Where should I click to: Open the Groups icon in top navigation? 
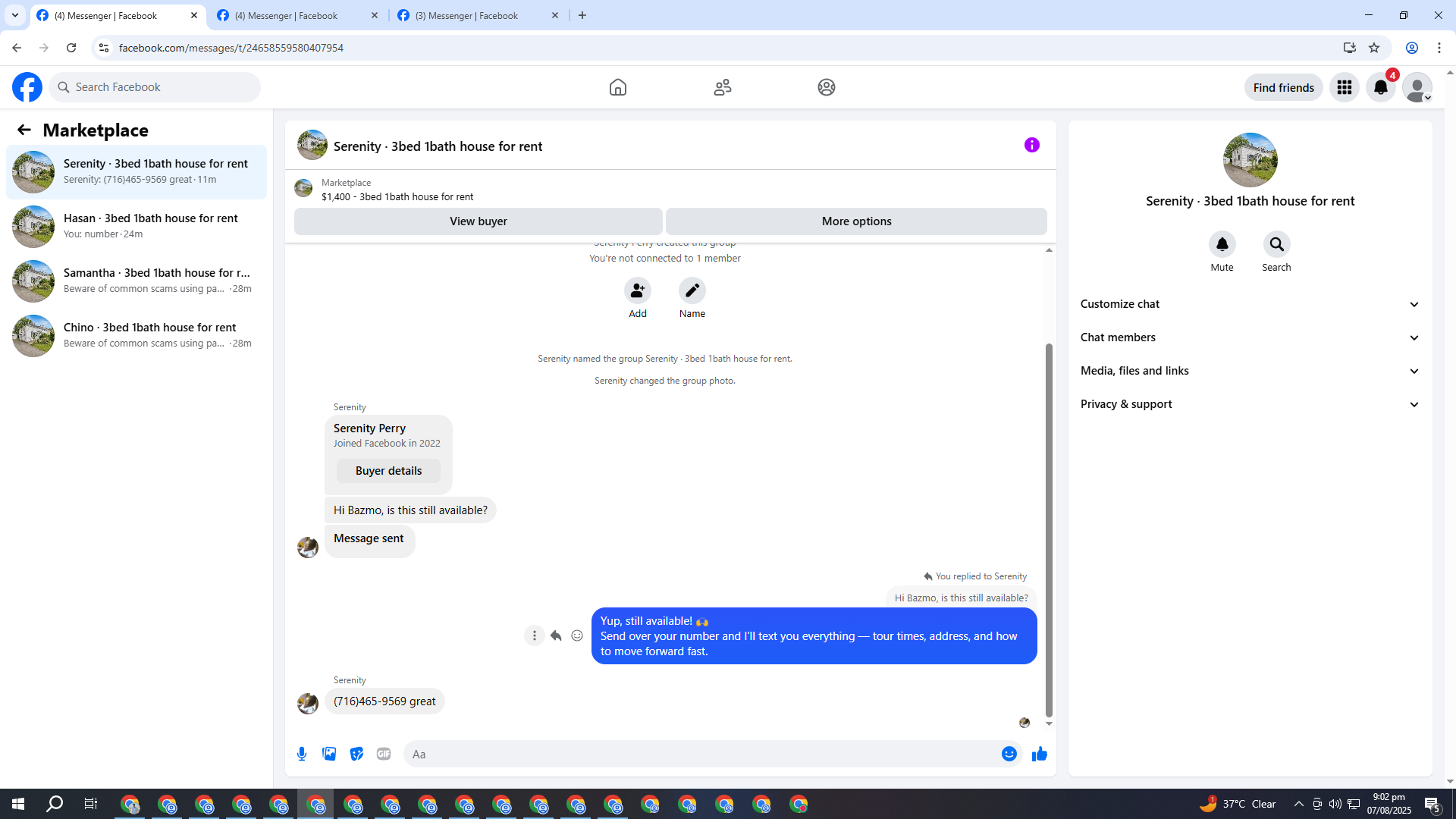[827, 87]
